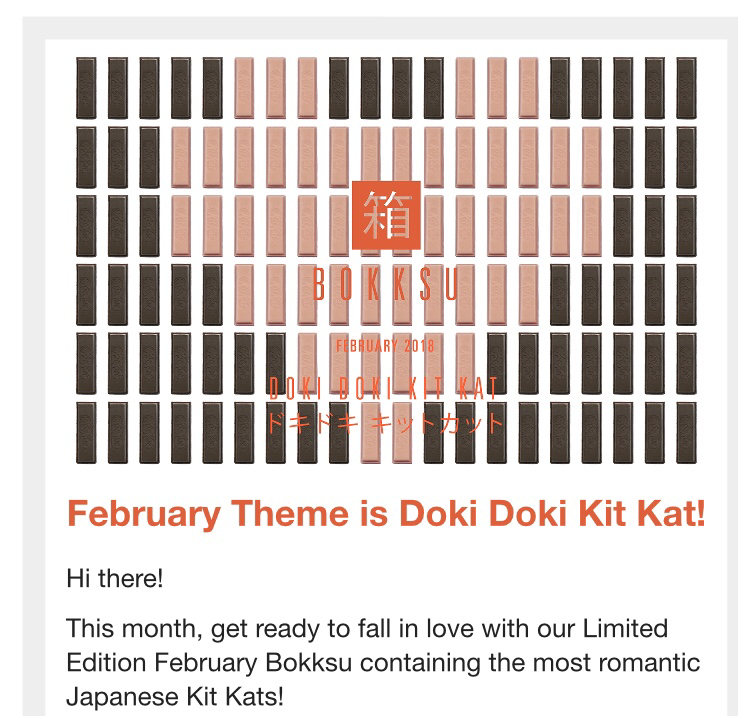
Task: Click the right pink Kit Kat in the bottom row
Action: (x=402, y=433)
